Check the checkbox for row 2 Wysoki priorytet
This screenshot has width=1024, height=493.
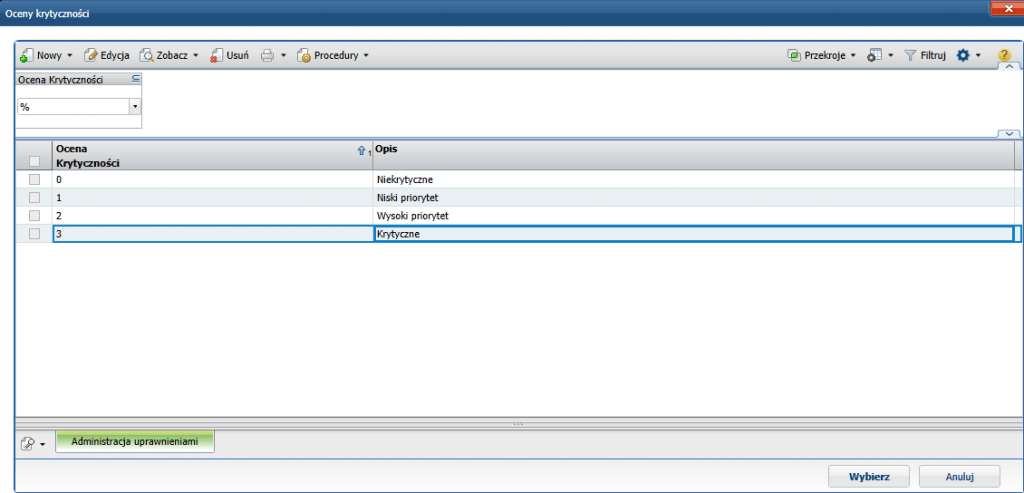(35, 215)
